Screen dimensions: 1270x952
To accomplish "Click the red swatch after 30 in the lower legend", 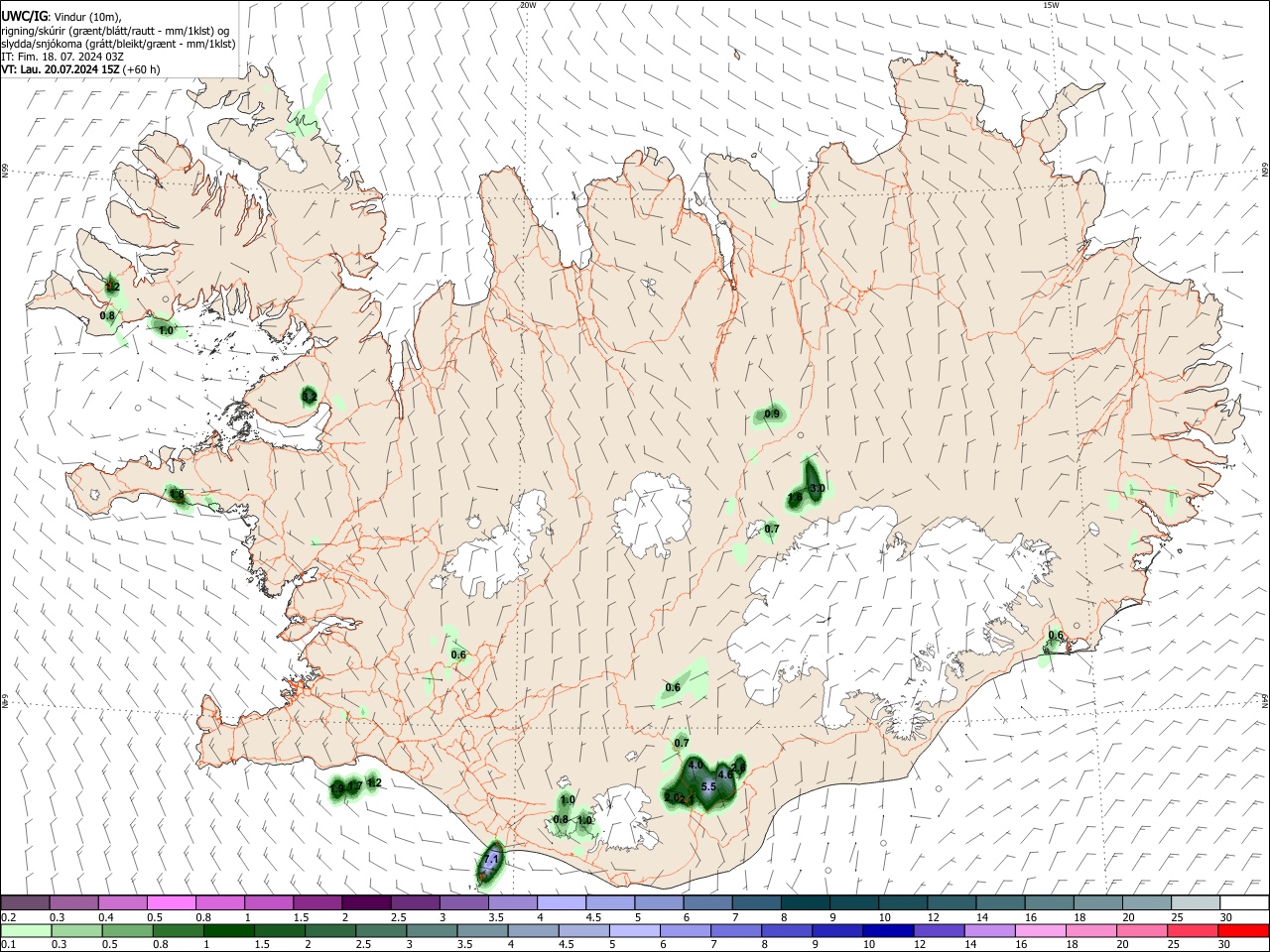I will click(1243, 930).
